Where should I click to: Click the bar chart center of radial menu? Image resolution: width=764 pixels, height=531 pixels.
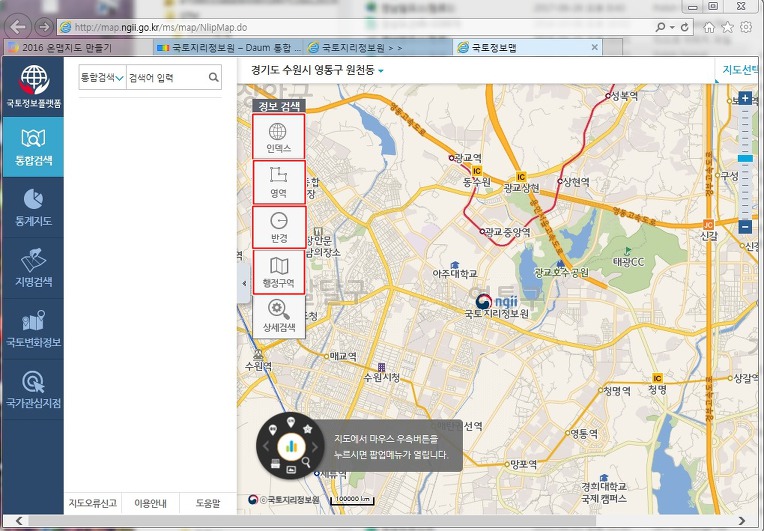[291, 446]
